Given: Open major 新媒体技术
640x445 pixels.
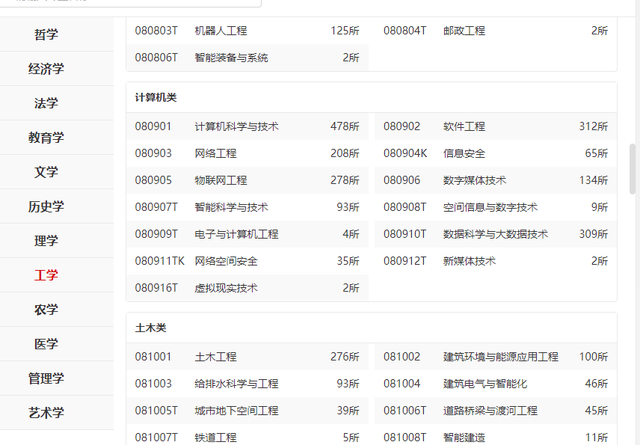Looking at the screenshot, I should click(x=469, y=261).
